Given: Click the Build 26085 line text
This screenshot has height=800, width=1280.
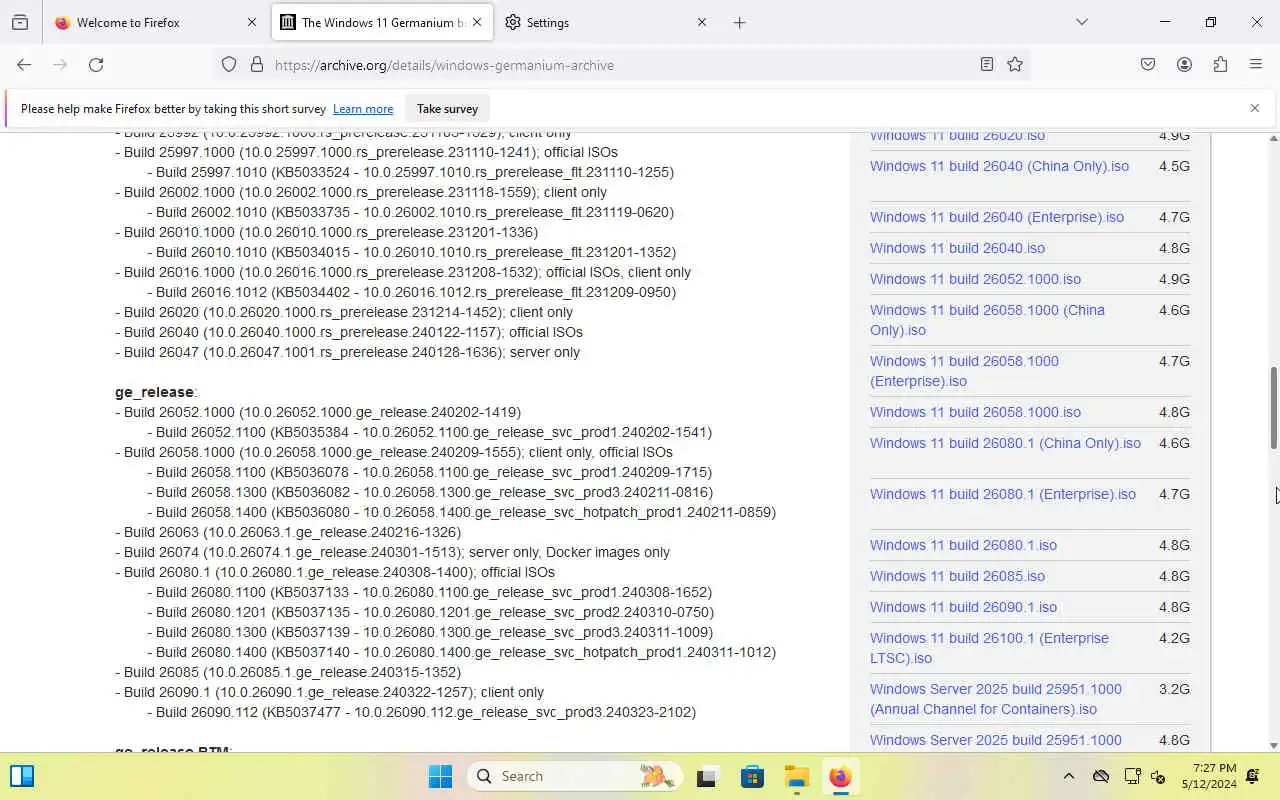Looking at the screenshot, I should point(288,672).
